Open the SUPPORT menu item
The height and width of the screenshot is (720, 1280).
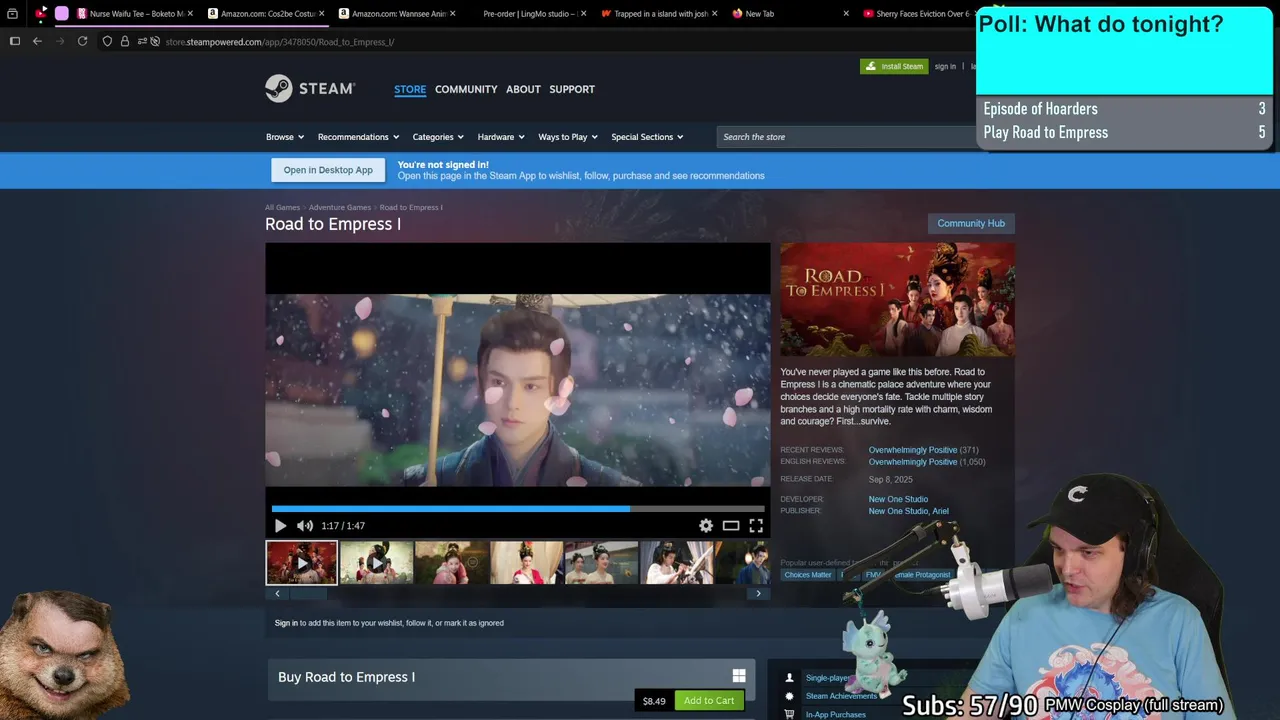pyautogui.click(x=572, y=89)
